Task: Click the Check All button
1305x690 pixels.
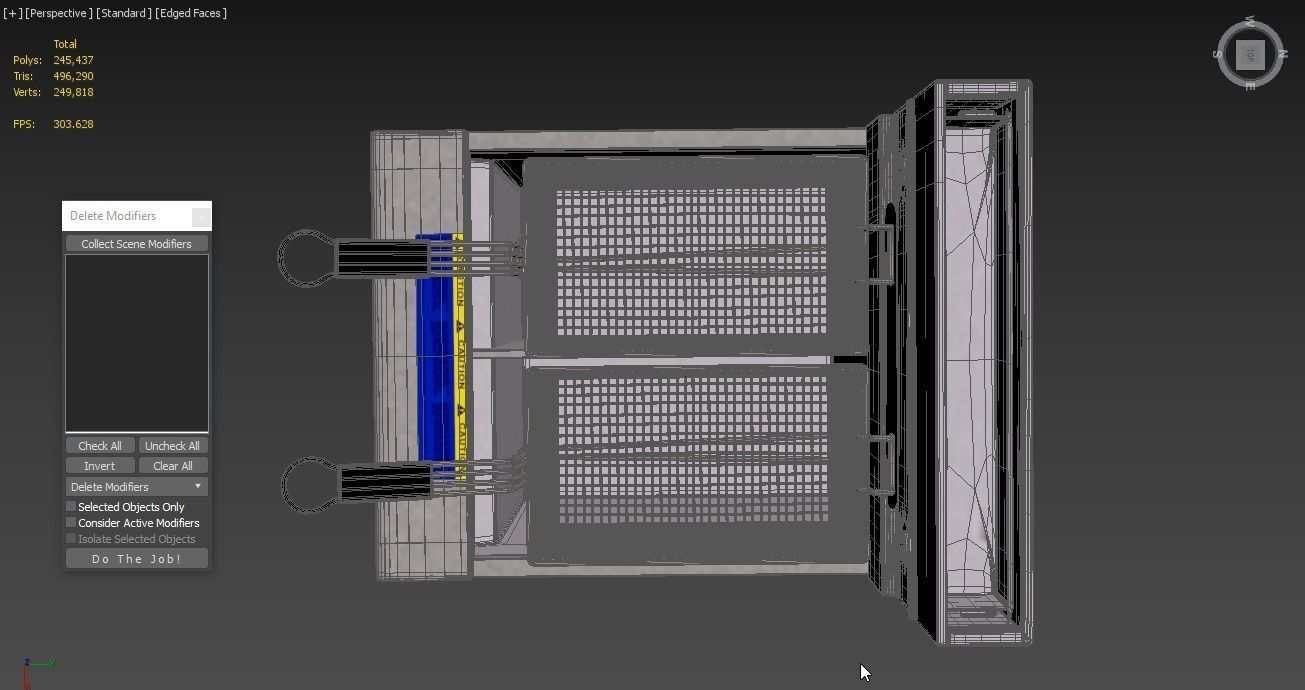Action: [x=100, y=446]
